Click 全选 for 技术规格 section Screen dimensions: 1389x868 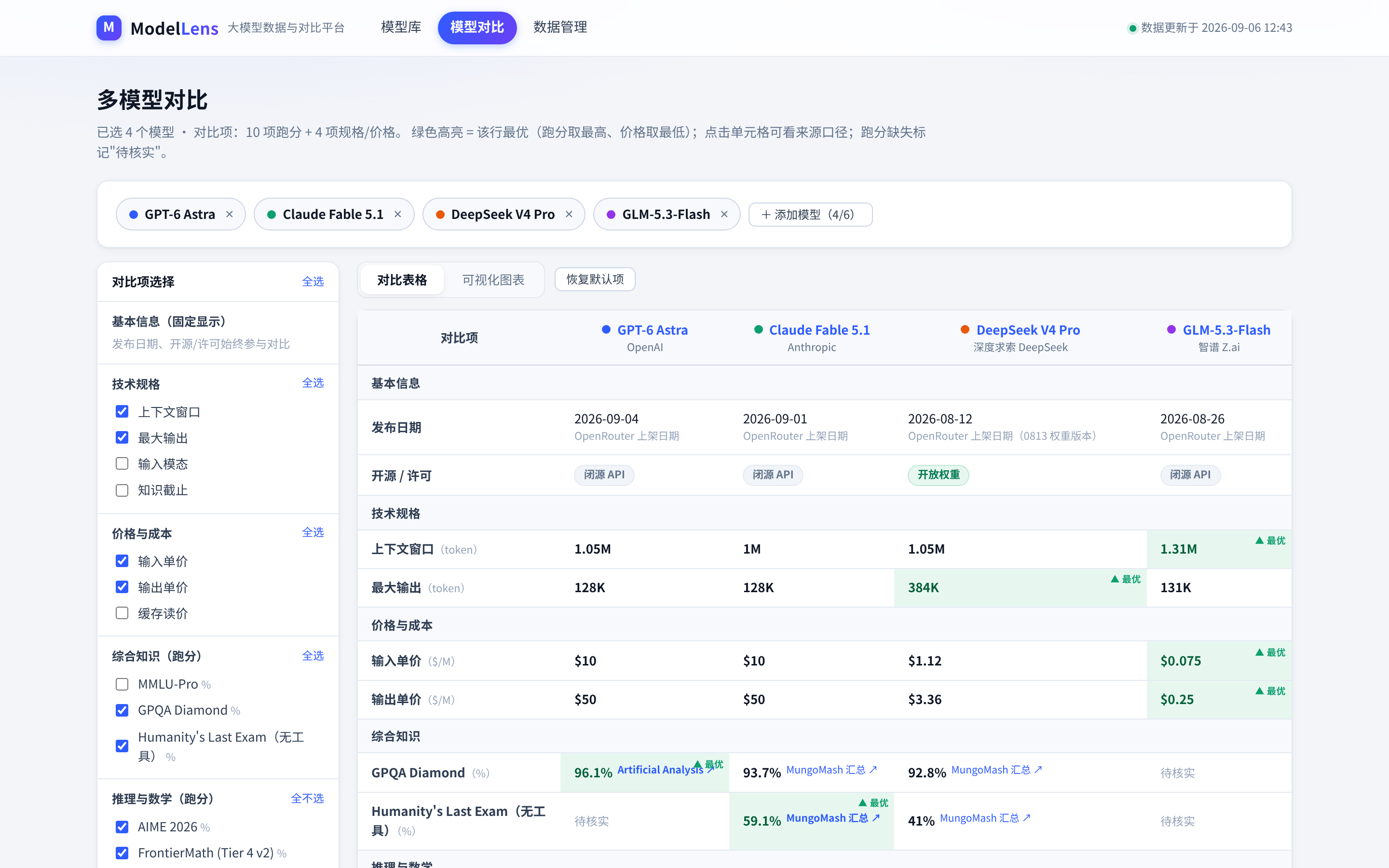pyautogui.click(x=313, y=383)
